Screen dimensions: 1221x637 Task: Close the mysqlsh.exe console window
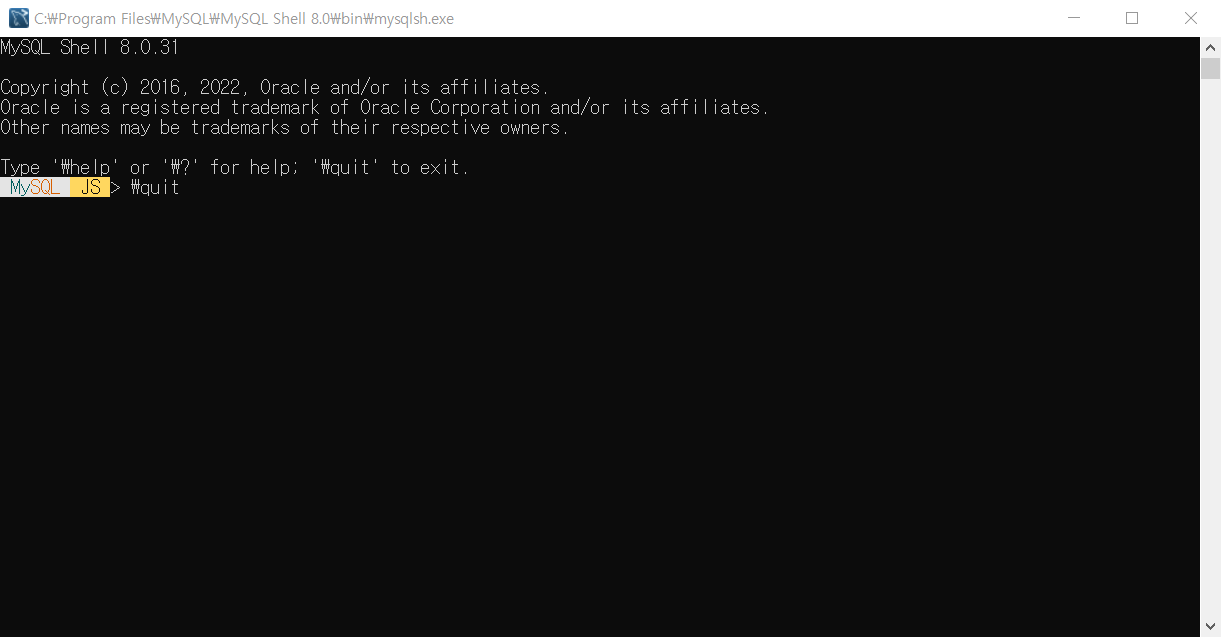point(1190,18)
